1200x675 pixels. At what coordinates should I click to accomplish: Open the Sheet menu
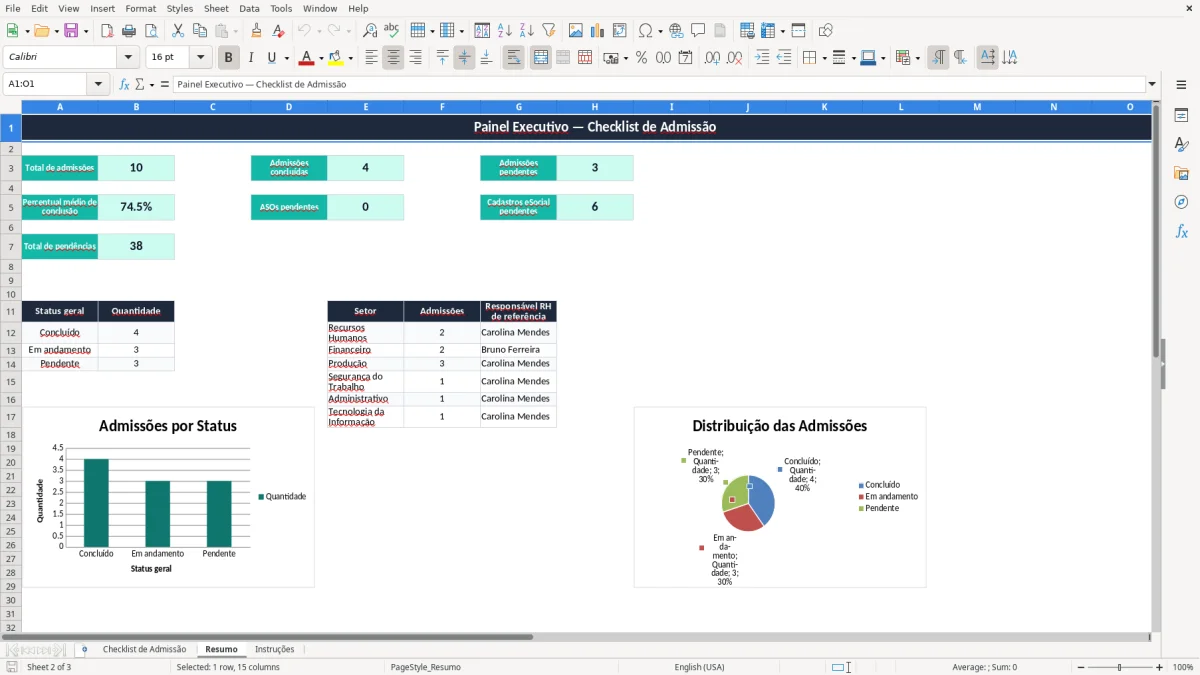click(x=216, y=8)
